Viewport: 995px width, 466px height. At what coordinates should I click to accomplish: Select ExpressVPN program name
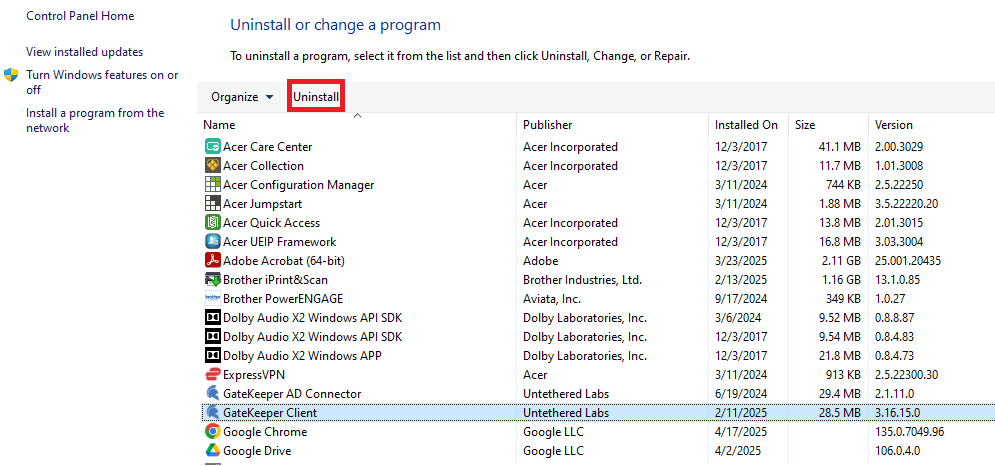pos(254,375)
